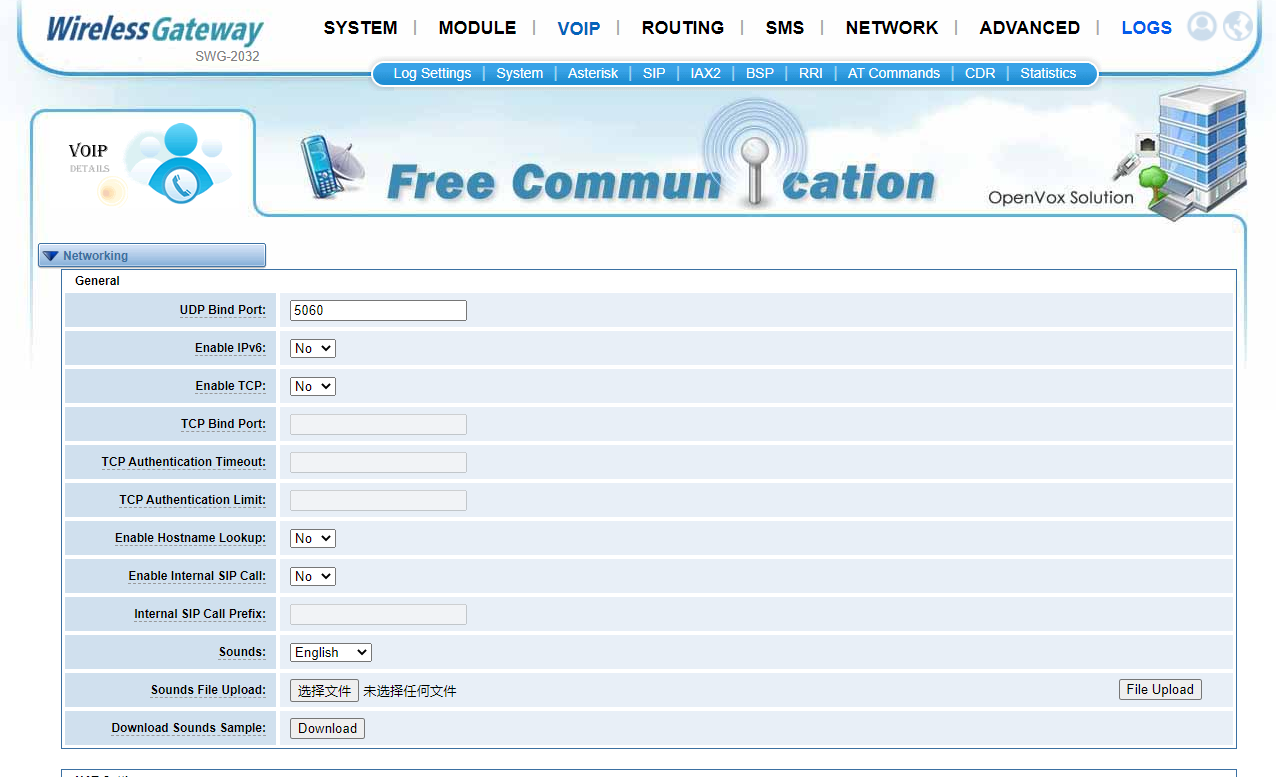Image resolution: width=1276 pixels, height=777 pixels.
Task: Go to IAX2 logs submenu
Action: (706, 73)
